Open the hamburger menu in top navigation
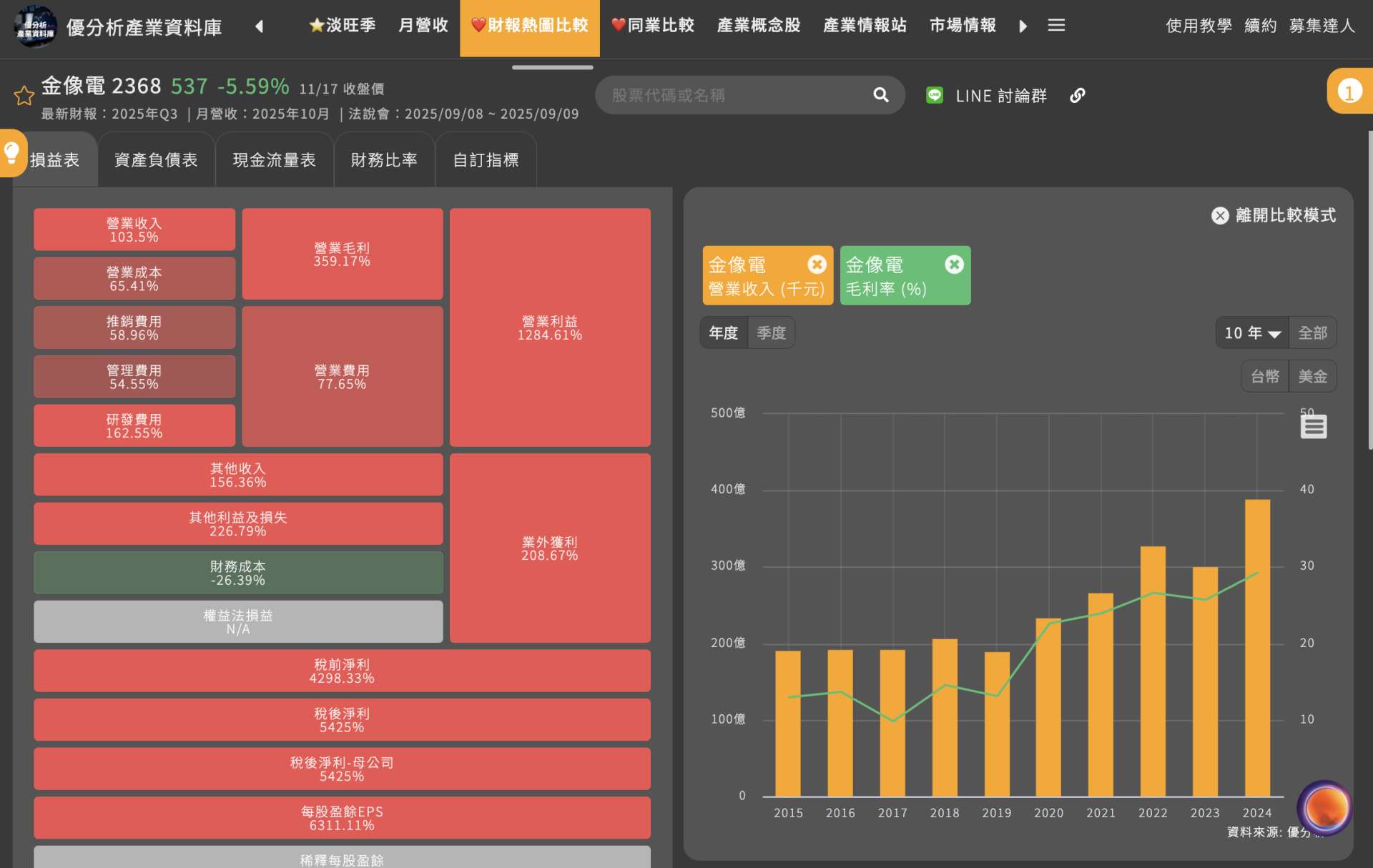The height and width of the screenshot is (868, 1373). (x=1056, y=26)
